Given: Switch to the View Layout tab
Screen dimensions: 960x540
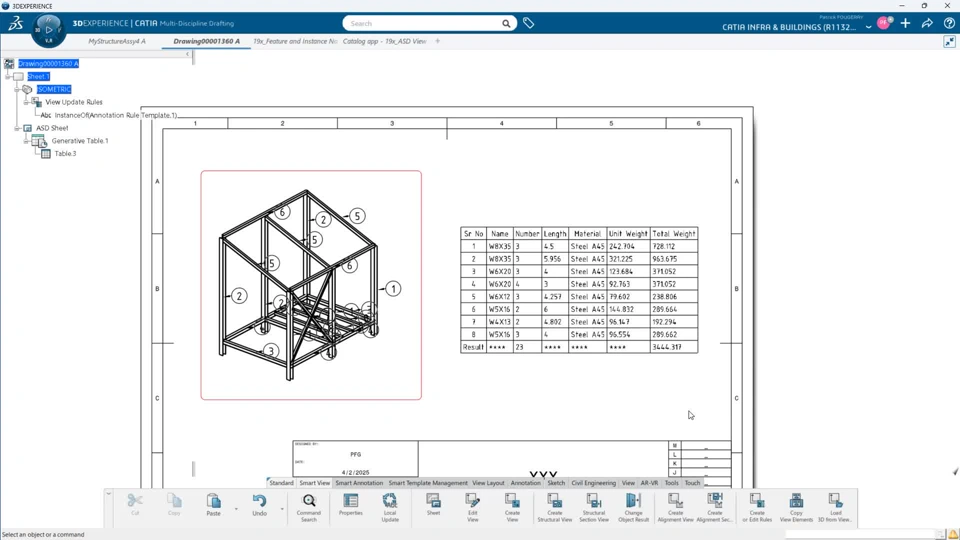Looking at the screenshot, I should (x=489, y=483).
